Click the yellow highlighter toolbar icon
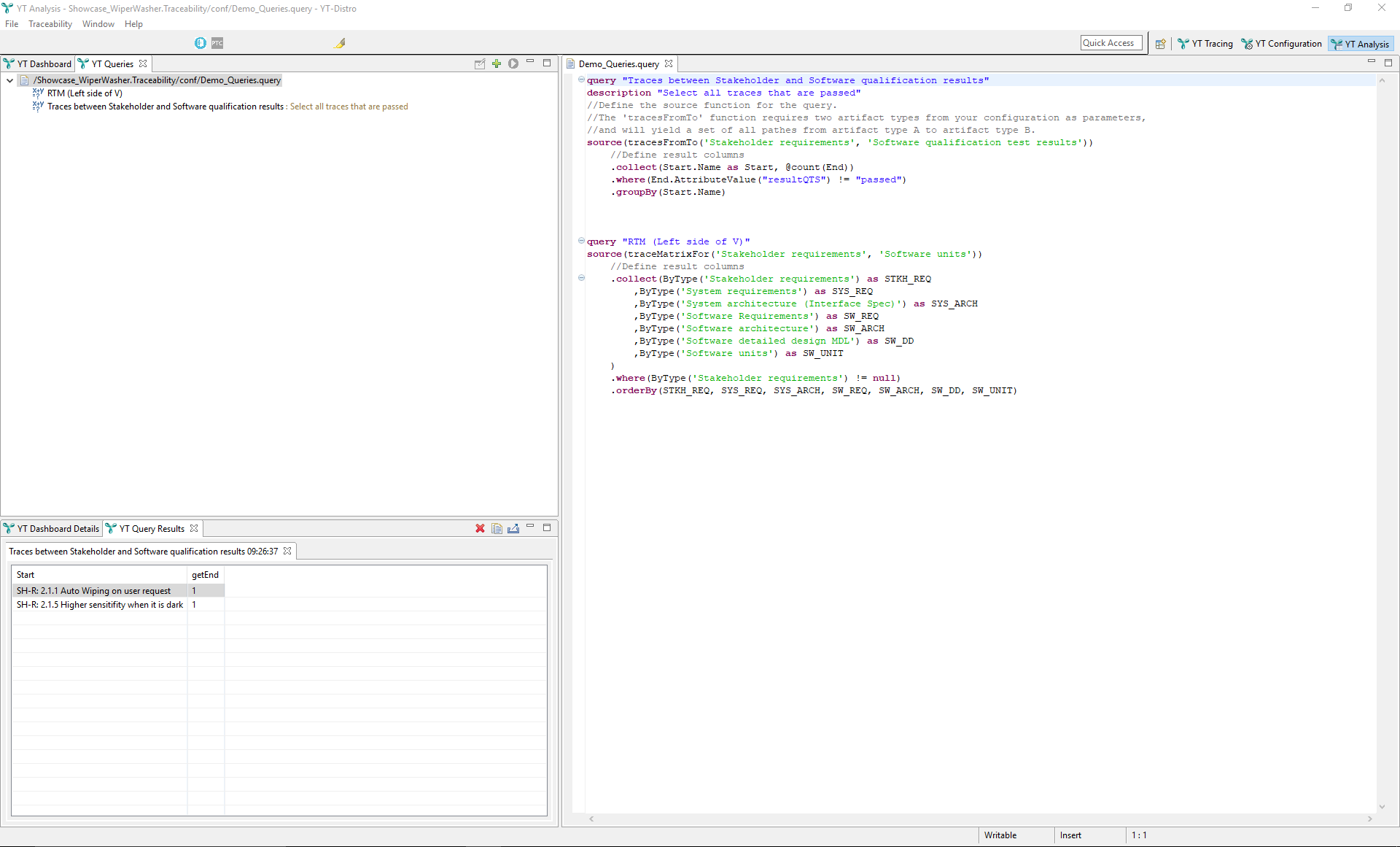Image resolution: width=1400 pixels, height=847 pixels. pyautogui.click(x=340, y=43)
